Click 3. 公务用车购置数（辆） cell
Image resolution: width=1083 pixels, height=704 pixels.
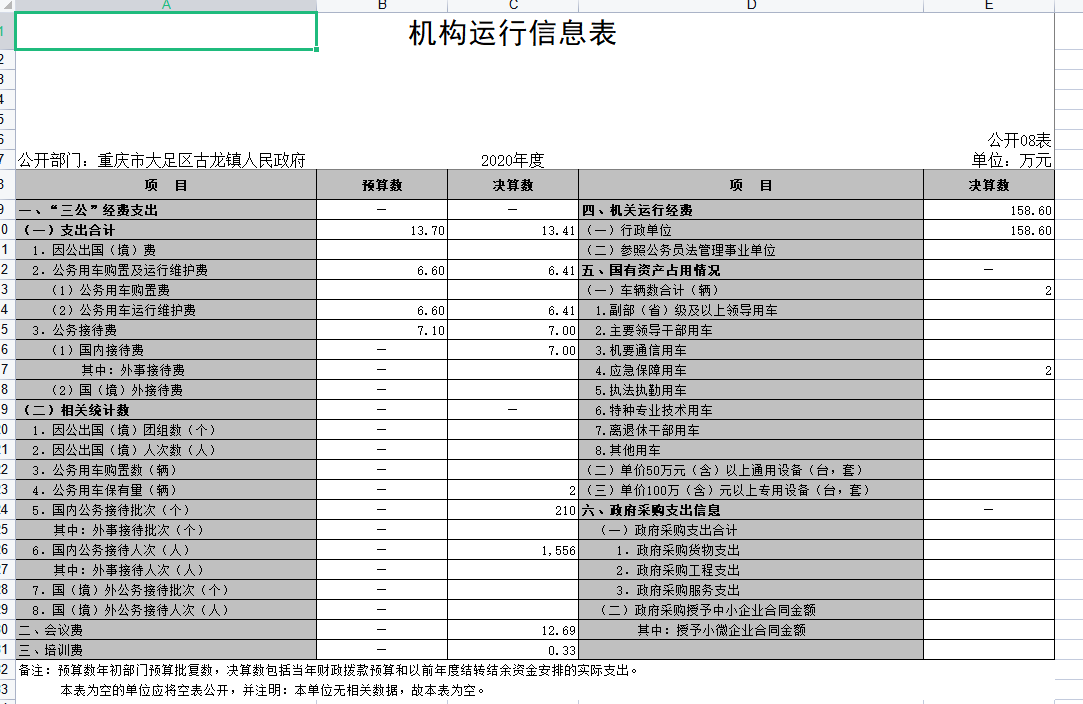pos(166,470)
